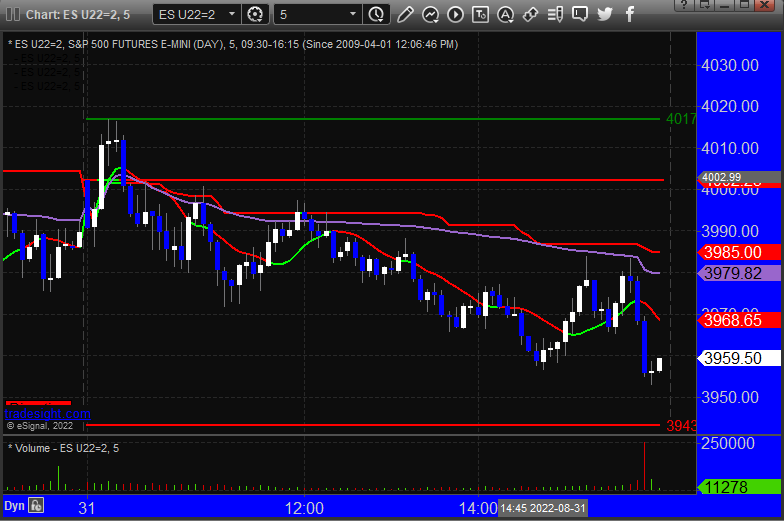Click the 4020.00 price axis label
Viewport: 784px width, 521px height.
pyautogui.click(x=730, y=106)
